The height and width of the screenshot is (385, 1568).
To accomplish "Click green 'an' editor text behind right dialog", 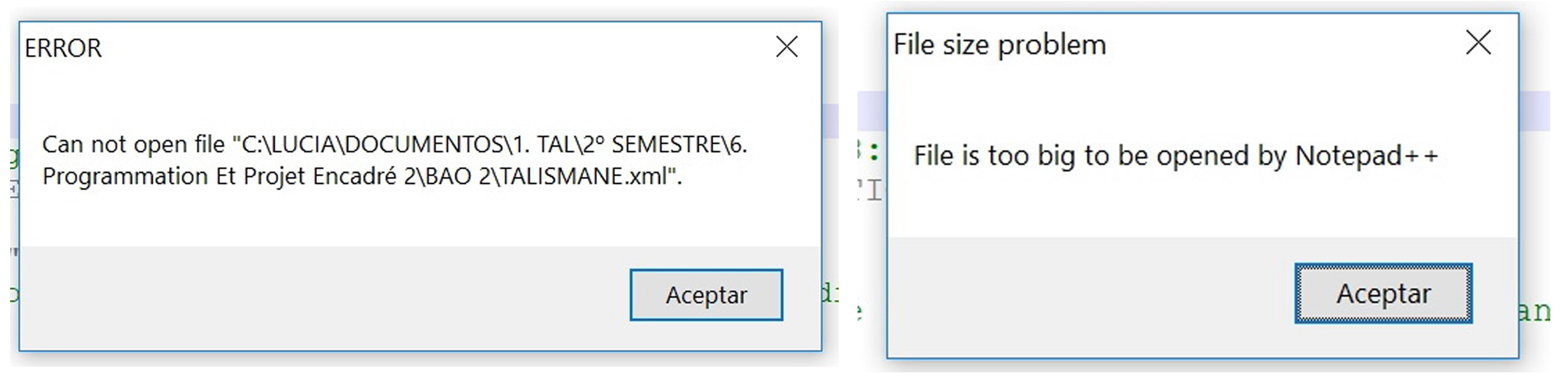I will click(1534, 312).
